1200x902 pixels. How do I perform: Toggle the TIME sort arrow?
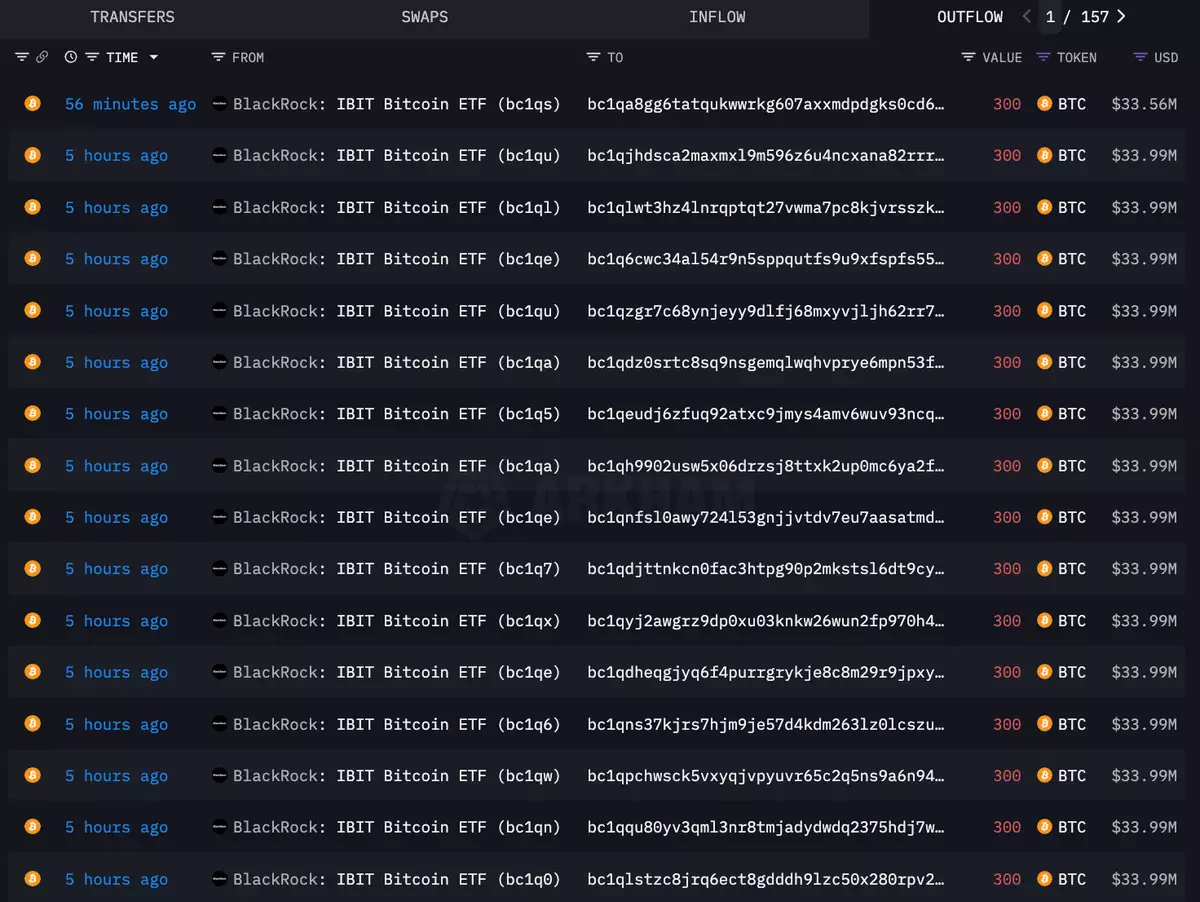pos(154,57)
